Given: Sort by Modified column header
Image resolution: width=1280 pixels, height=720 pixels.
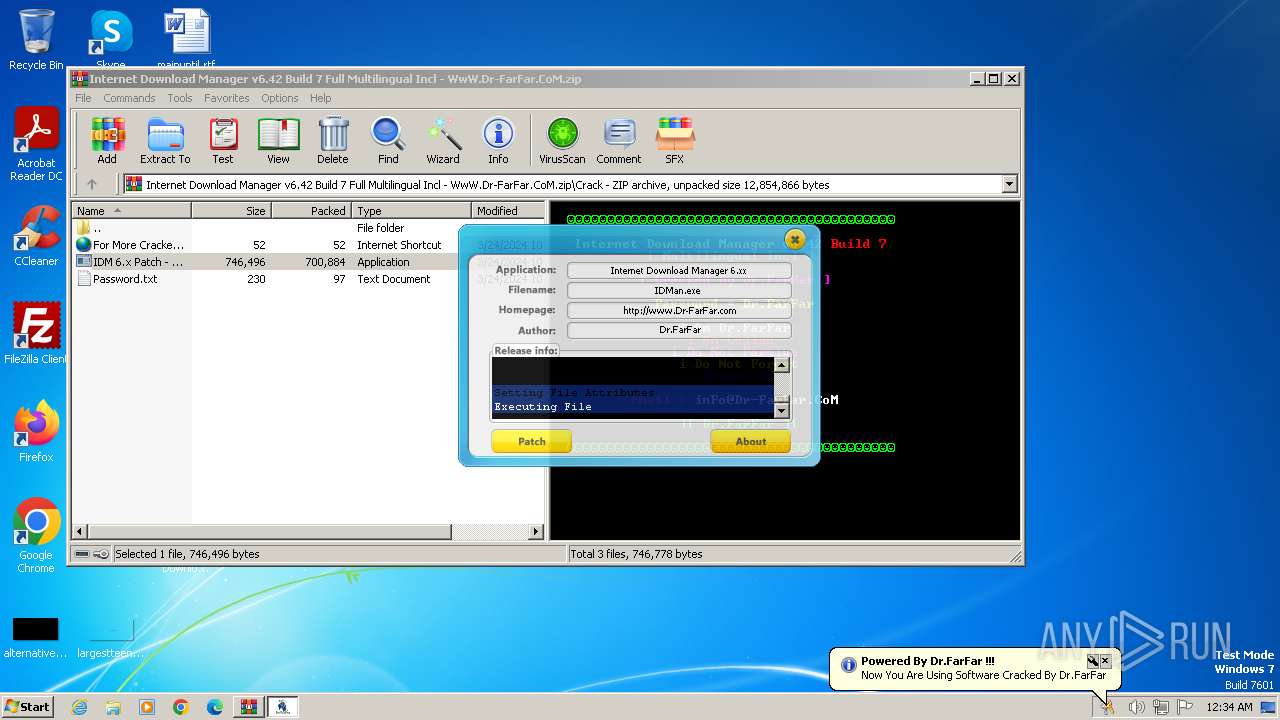Looking at the screenshot, I should pos(508,211).
